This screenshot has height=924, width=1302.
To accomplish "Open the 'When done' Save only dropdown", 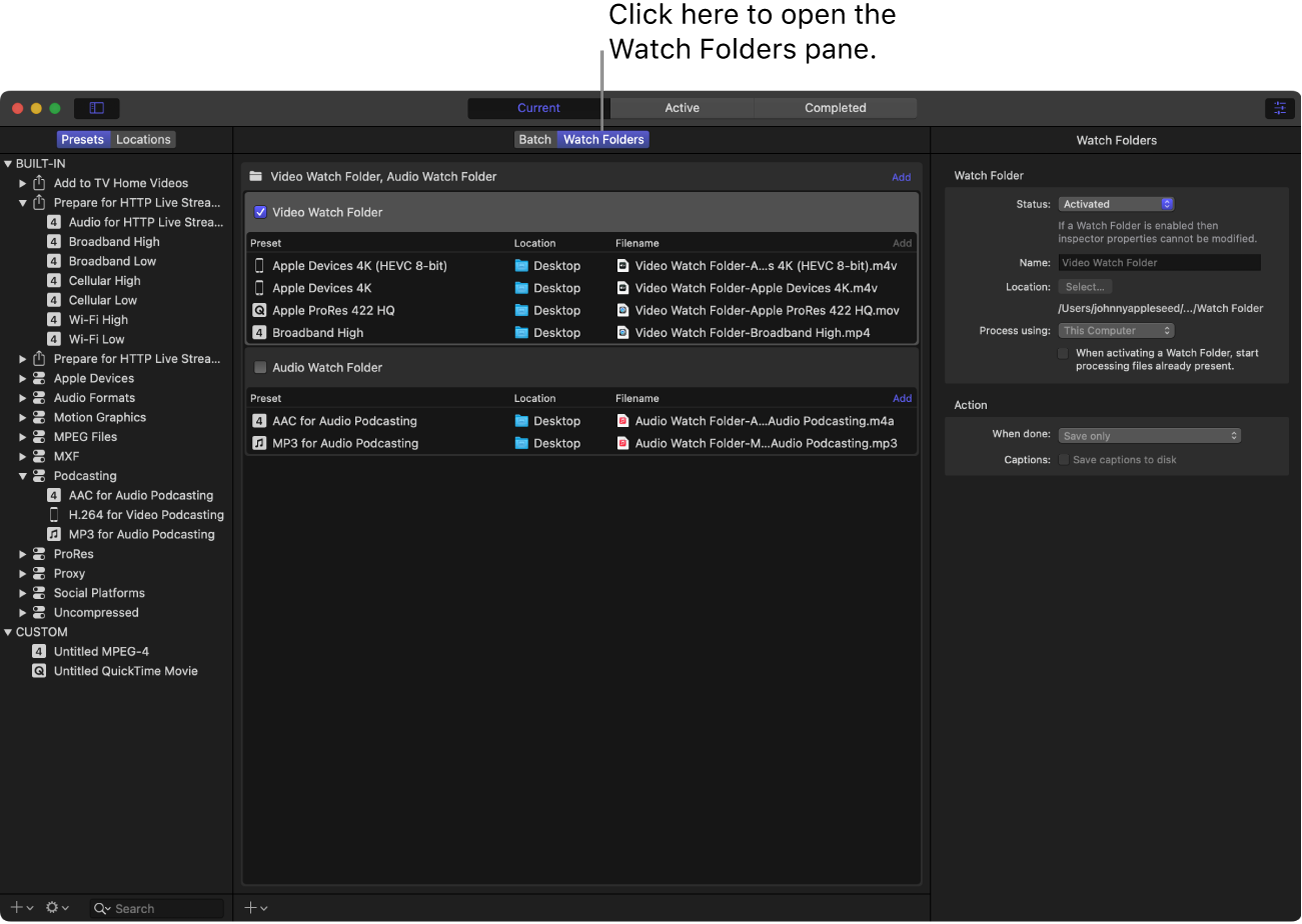I will click(x=1149, y=436).
